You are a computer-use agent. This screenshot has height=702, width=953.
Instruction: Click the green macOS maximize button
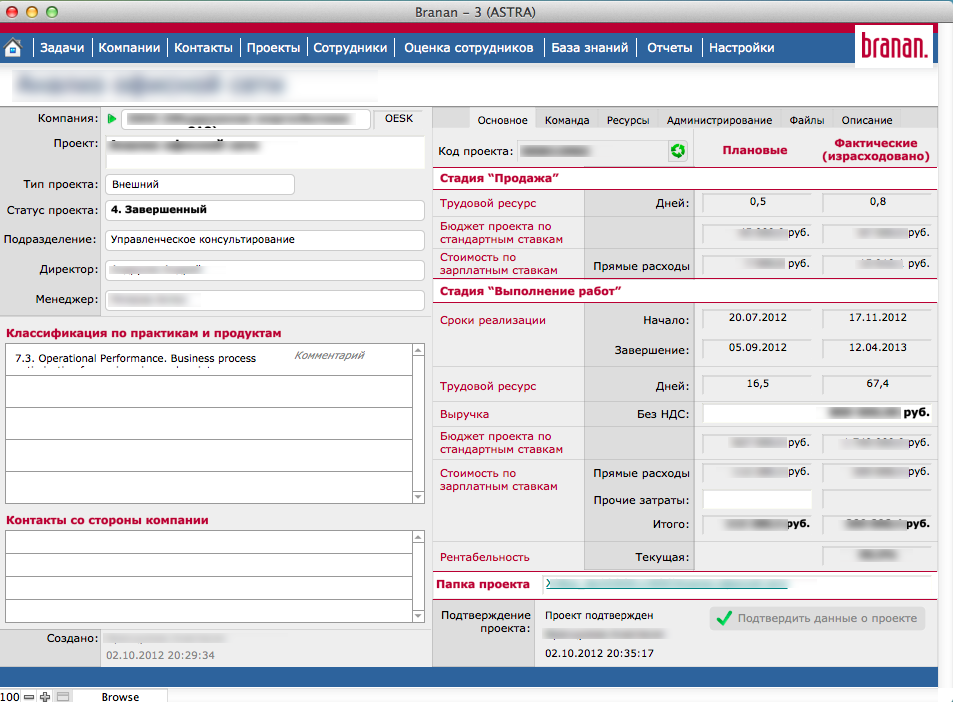[52, 12]
